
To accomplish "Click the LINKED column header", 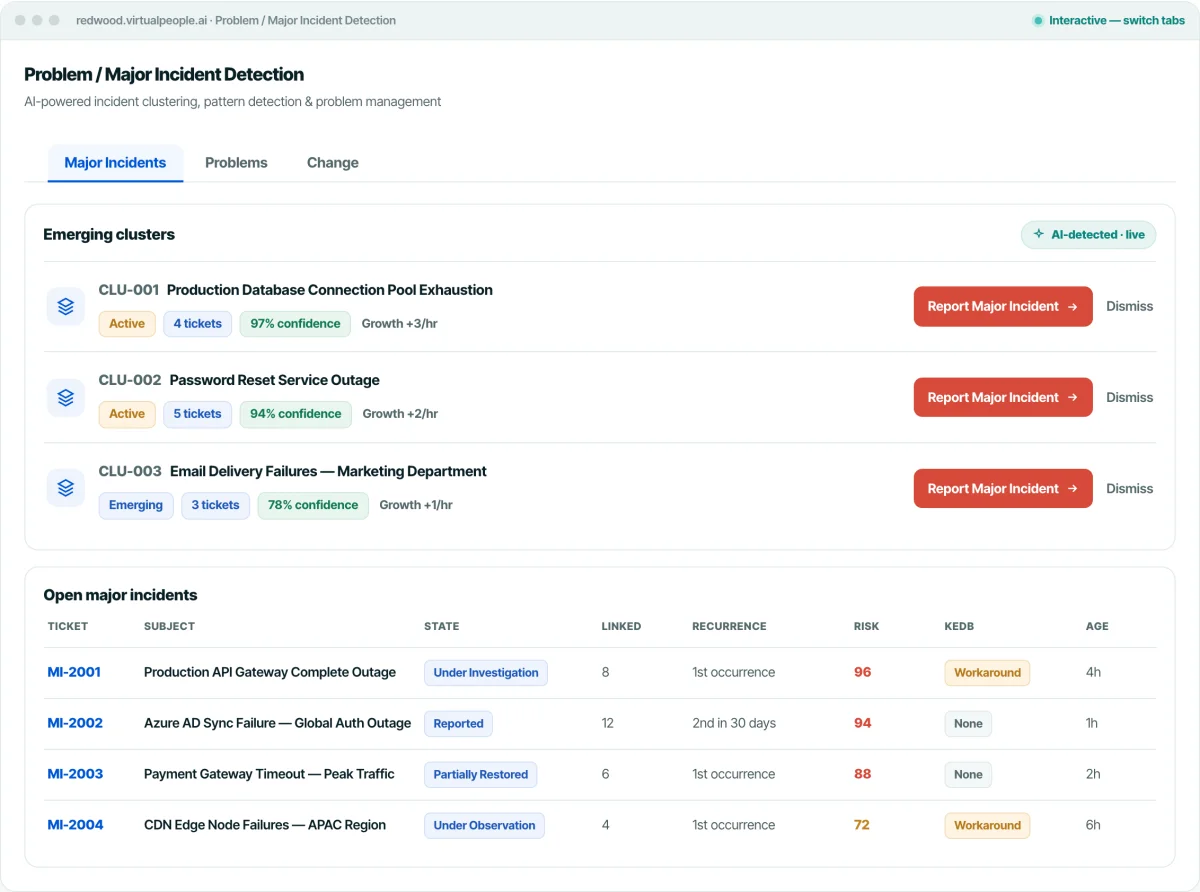I will pos(621,626).
